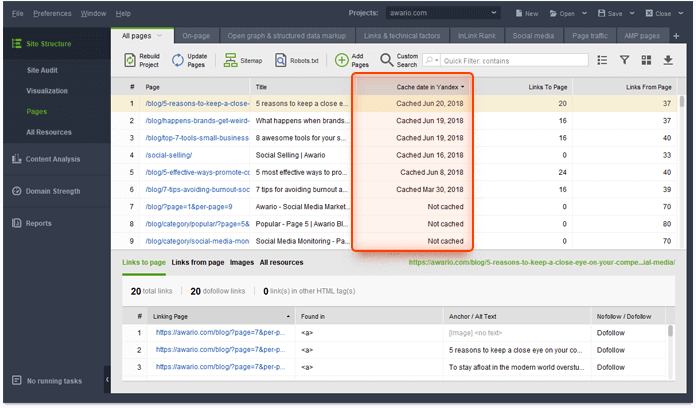Collapse the left sidebar arrow
Viewport: 696px width, 408px height.
click(107, 380)
